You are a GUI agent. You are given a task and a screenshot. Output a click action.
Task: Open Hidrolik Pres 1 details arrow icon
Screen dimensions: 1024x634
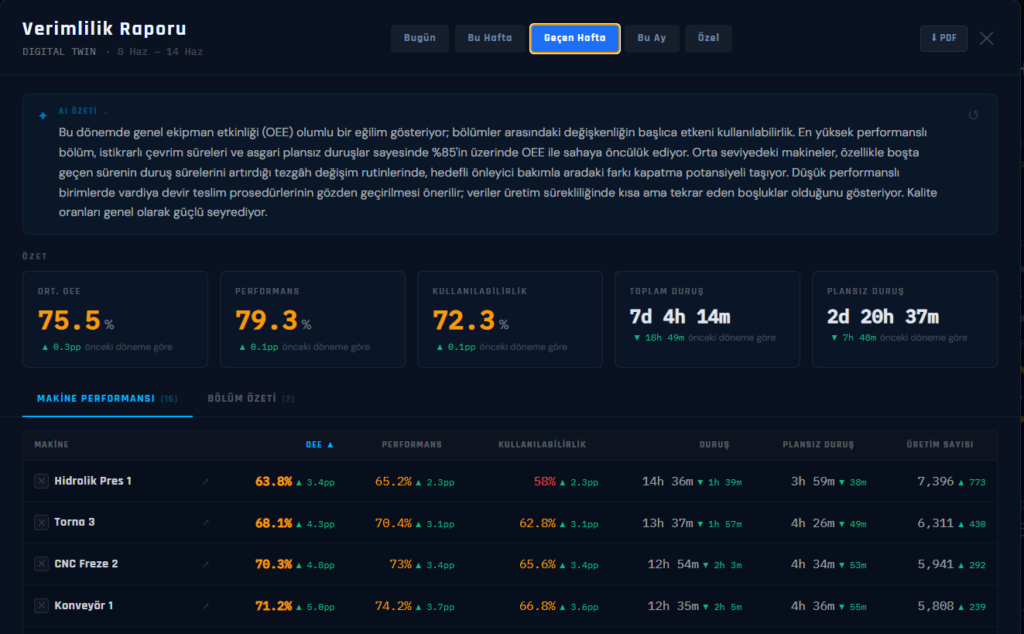(x=206, y=482)
